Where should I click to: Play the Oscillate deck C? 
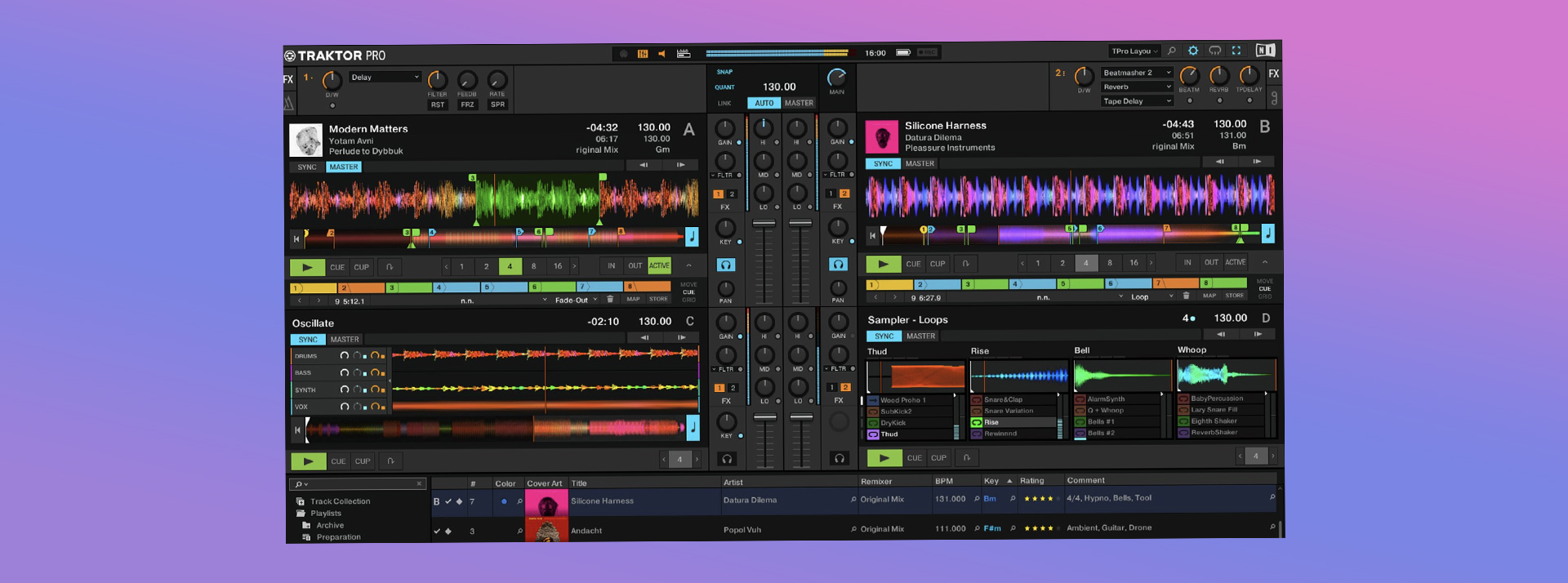[x=308, y=461]
